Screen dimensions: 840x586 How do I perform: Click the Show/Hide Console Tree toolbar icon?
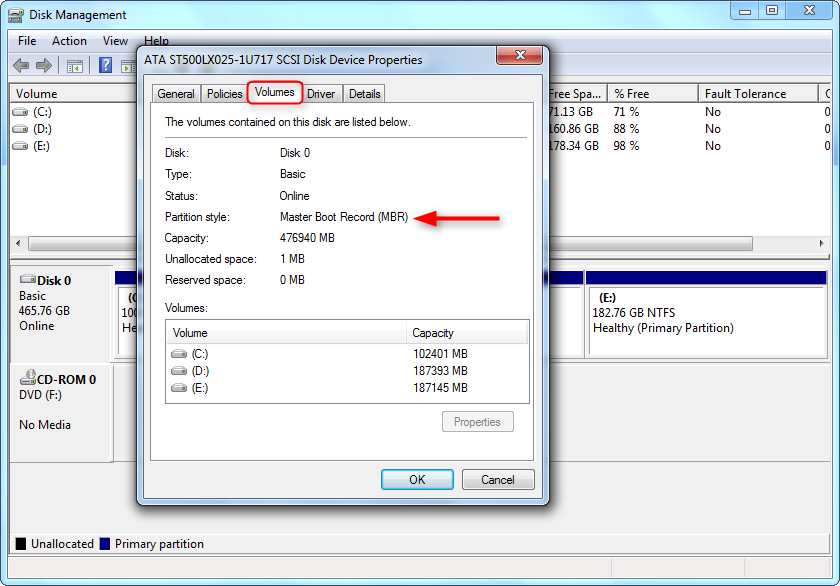(75, 65)
